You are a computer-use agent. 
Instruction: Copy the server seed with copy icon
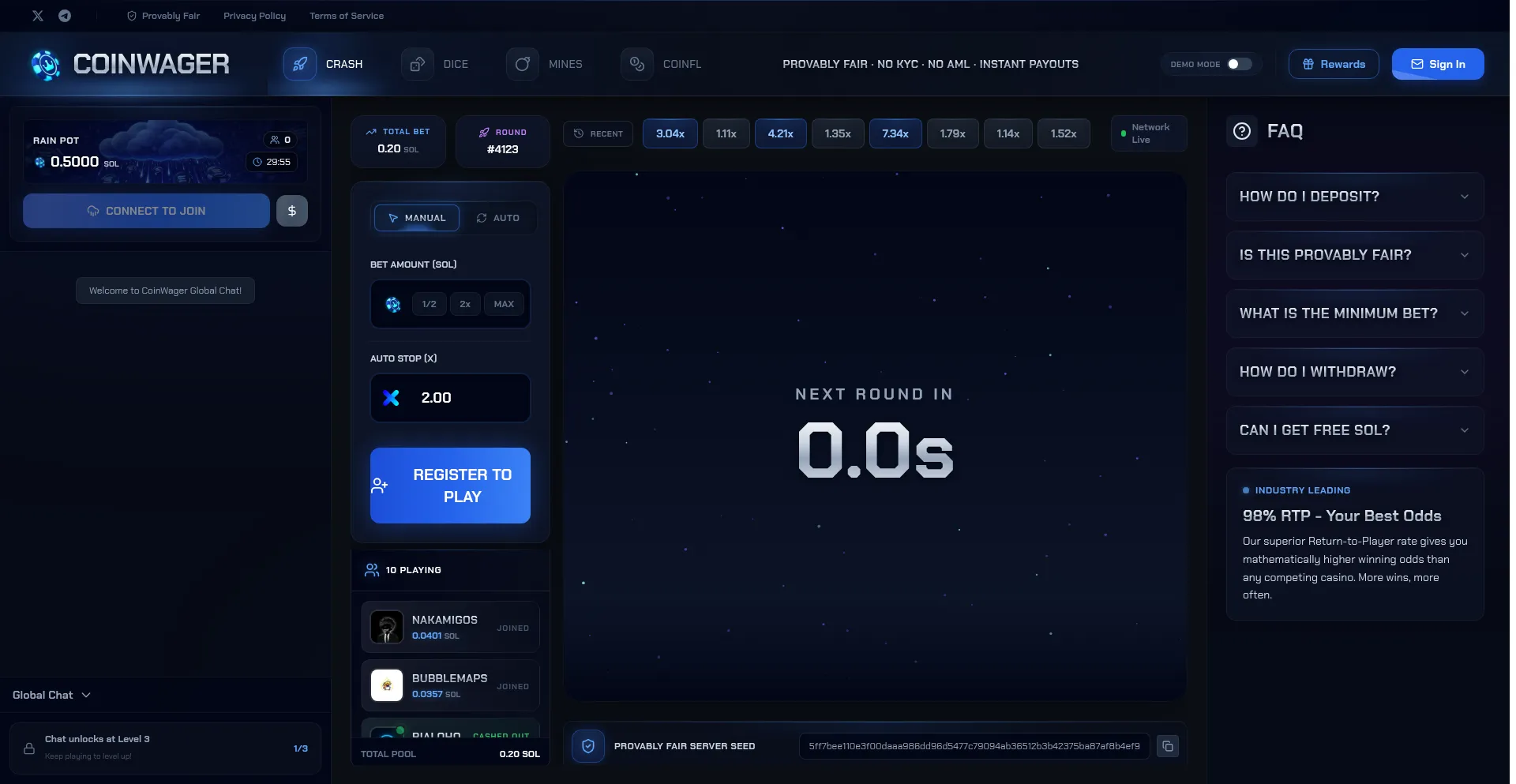(x=1168, y=746)
